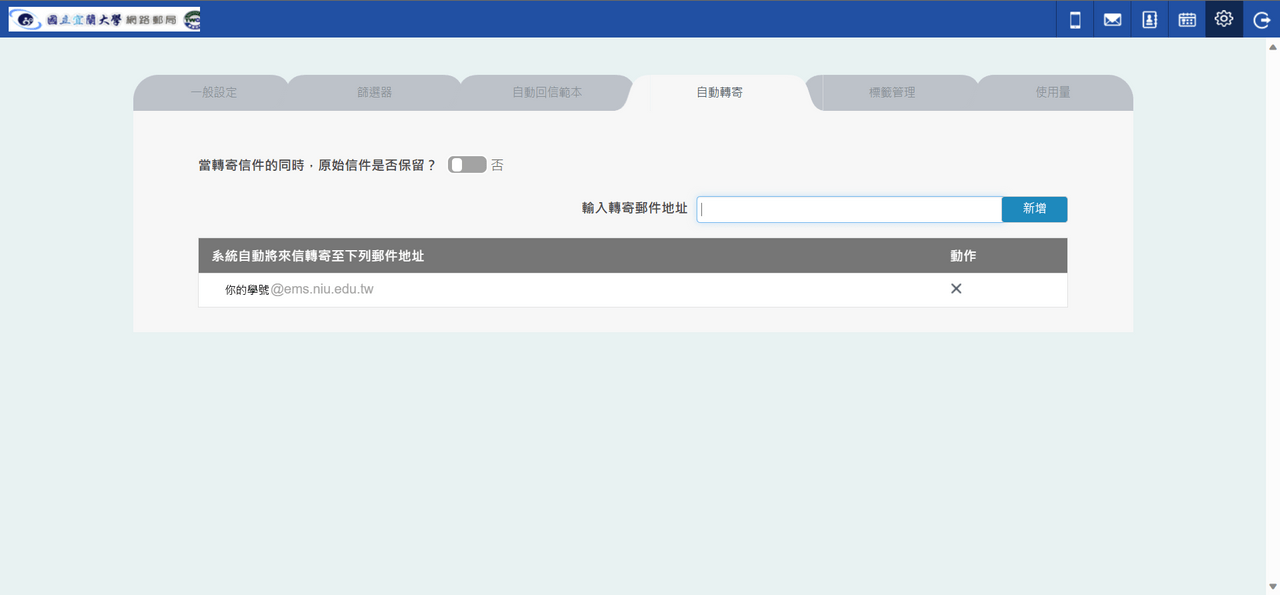
Task: Open the mail envelope icon
Action: (x=1112, y=19)
